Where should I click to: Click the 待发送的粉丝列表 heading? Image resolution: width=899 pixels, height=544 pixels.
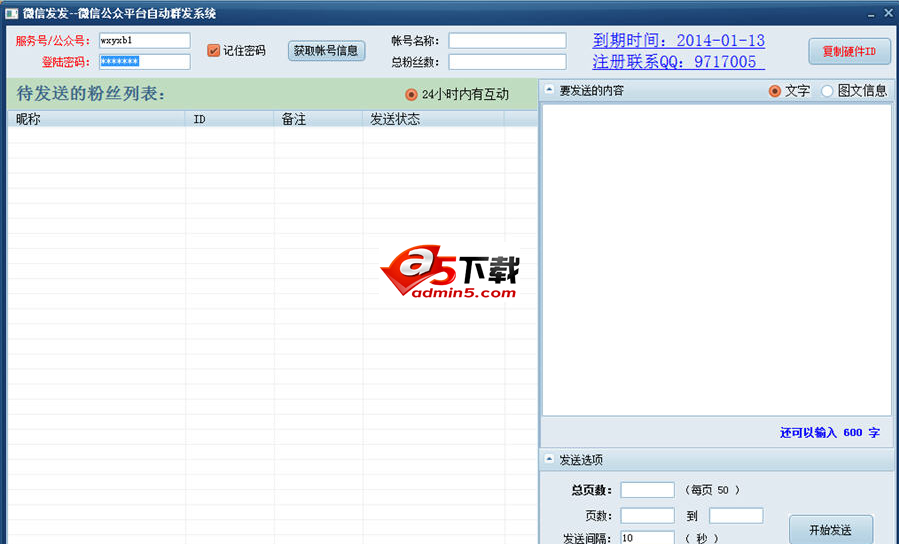[x=91, y=93]
